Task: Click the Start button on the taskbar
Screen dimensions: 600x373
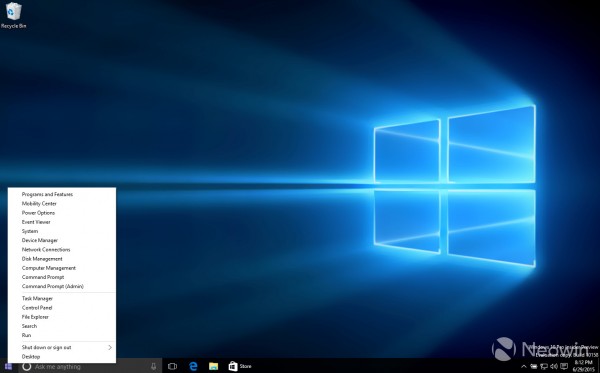Action: (8, 366)
